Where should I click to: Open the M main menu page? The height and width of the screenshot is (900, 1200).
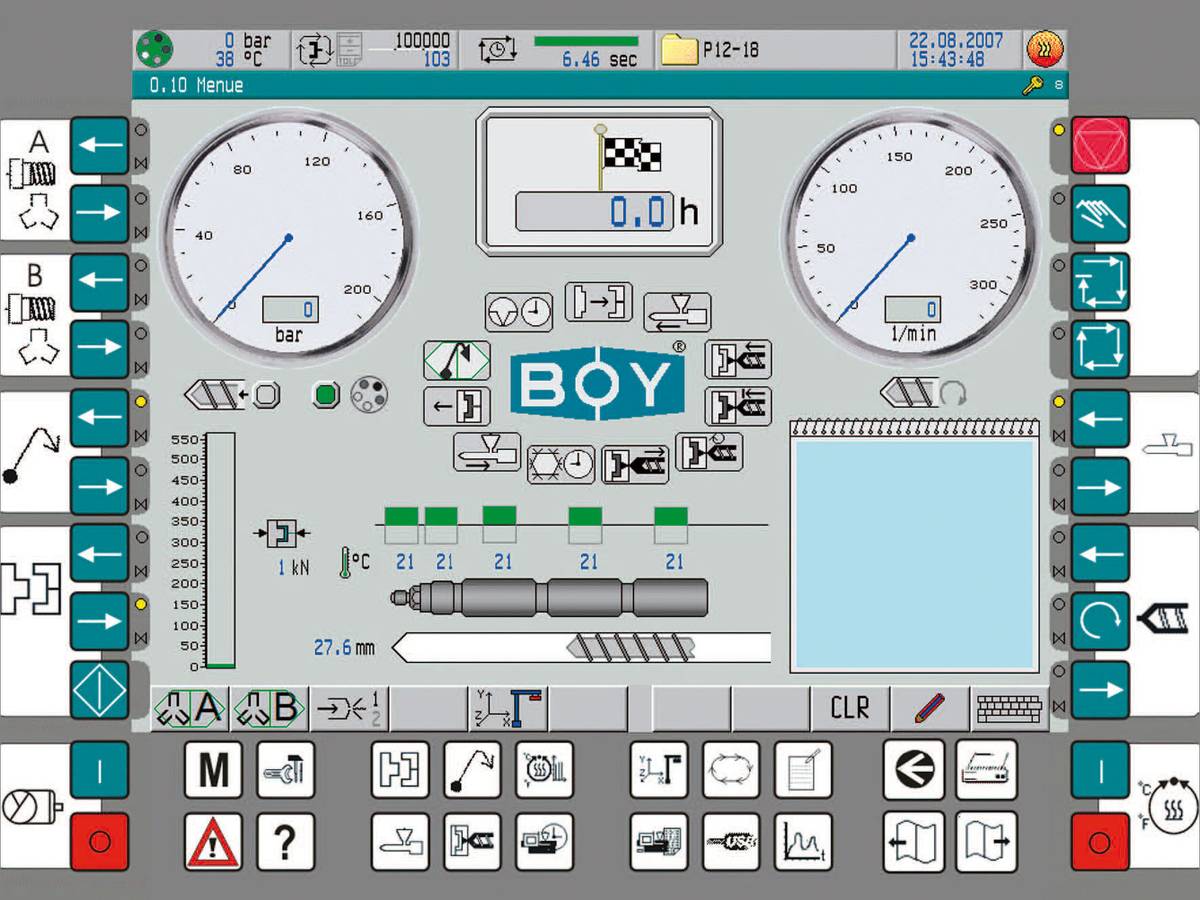pos(213,770)
